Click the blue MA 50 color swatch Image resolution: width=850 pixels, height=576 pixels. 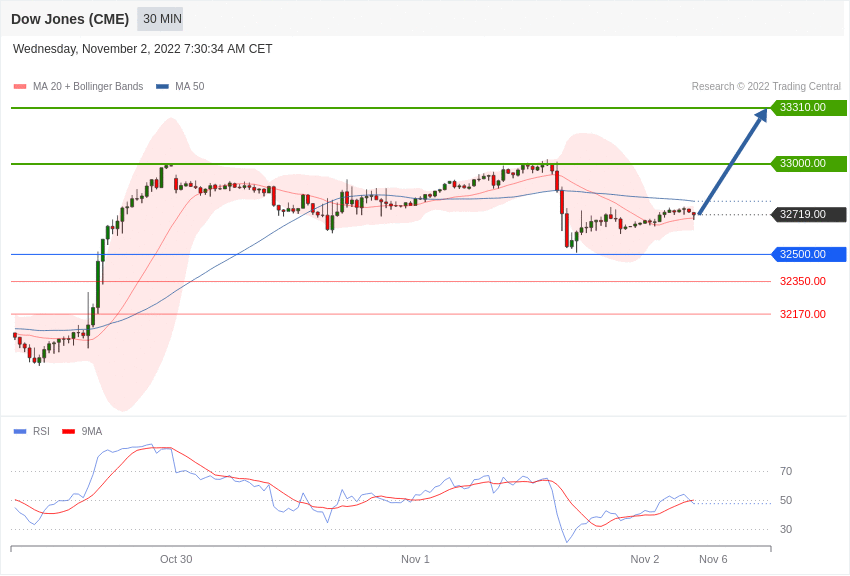162,86
